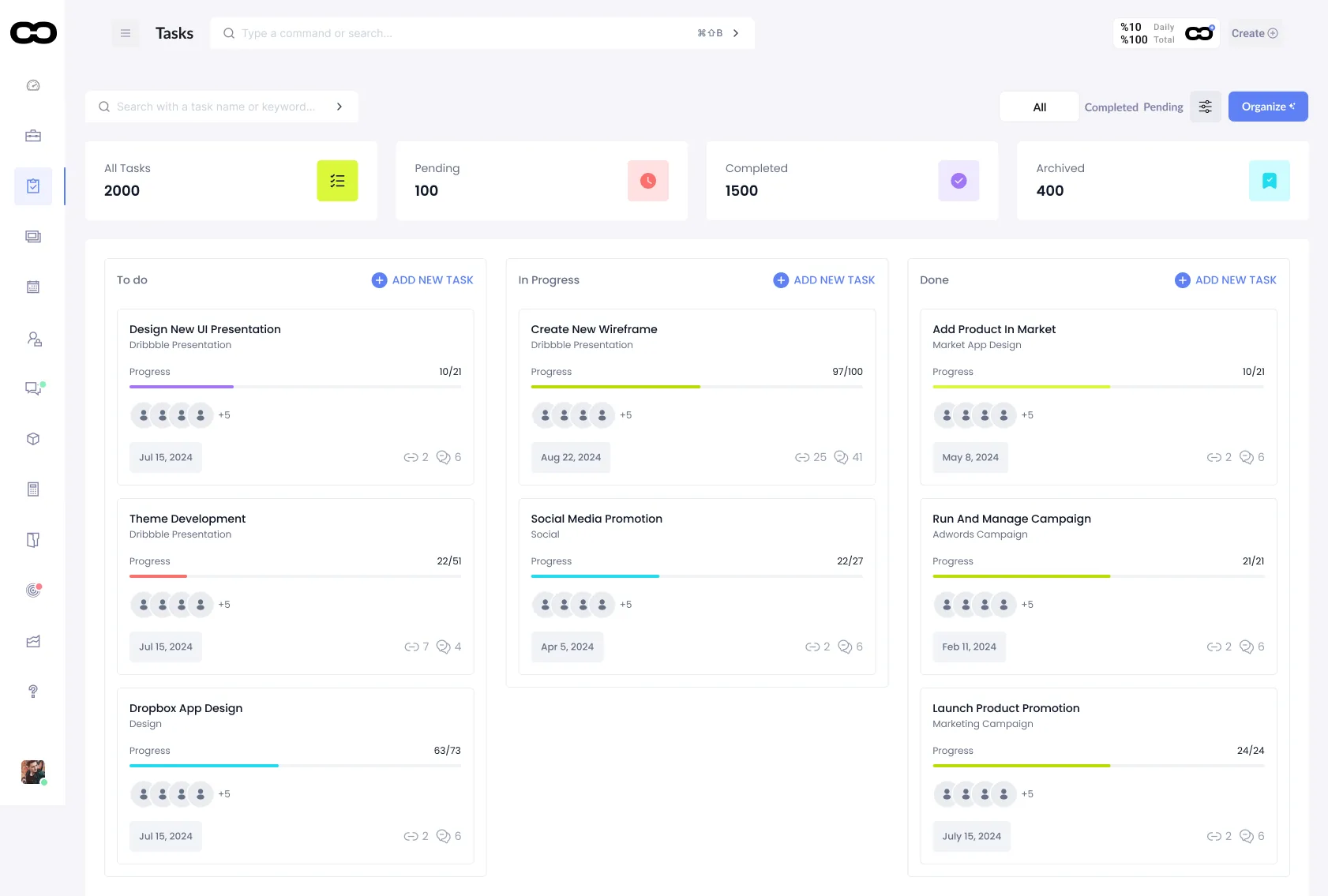
Task: Focus the task name keyword search field
Action: (x=222, y=107)
